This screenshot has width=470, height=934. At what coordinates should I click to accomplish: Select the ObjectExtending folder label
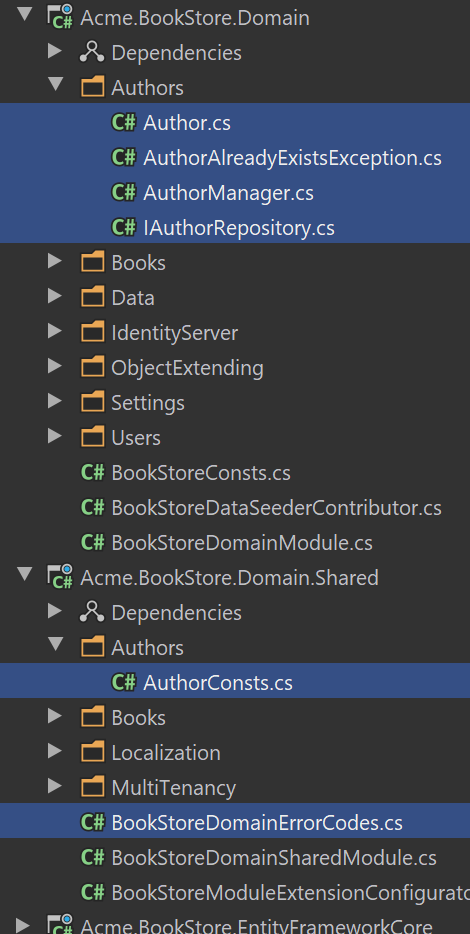point(187,368)
